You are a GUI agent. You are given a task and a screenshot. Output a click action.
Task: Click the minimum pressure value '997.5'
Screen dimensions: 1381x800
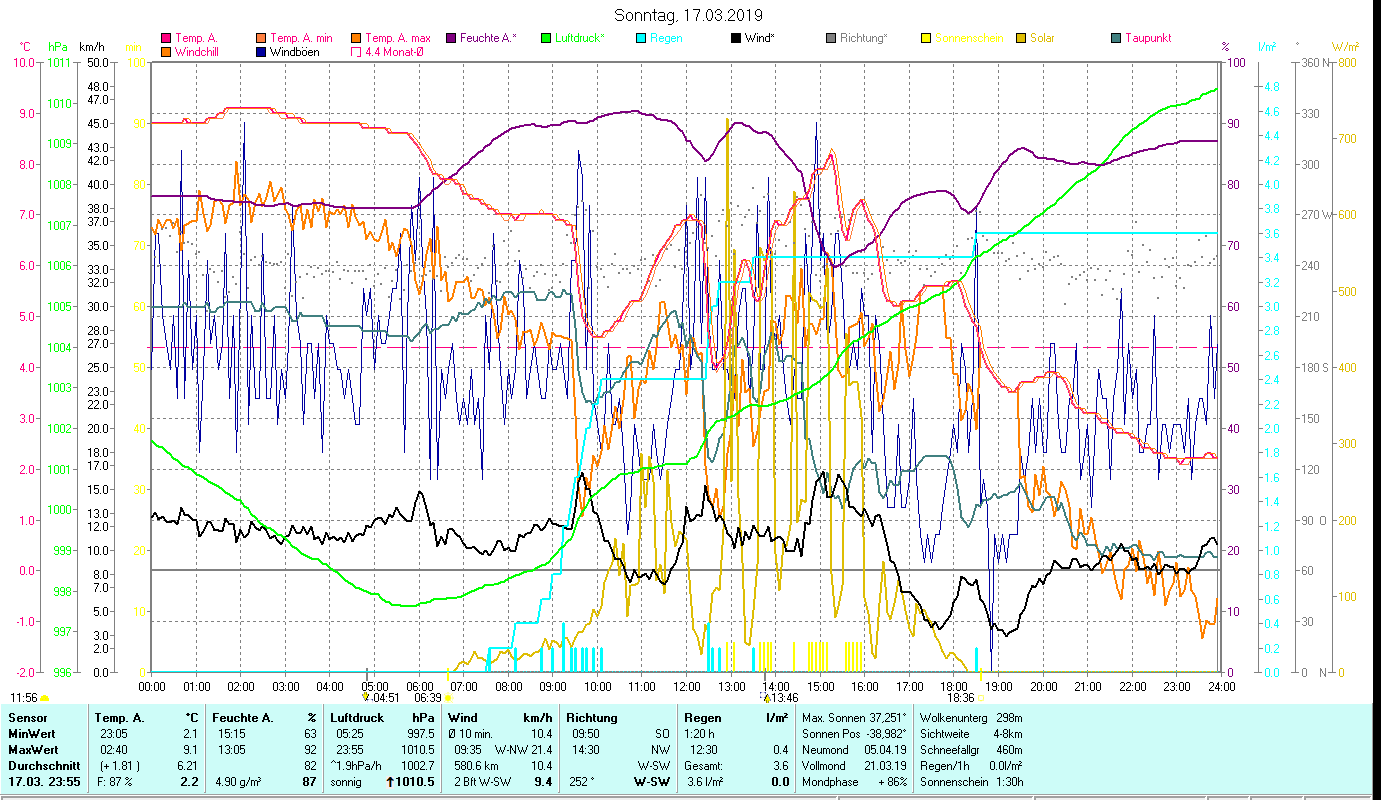click(422, 733)
